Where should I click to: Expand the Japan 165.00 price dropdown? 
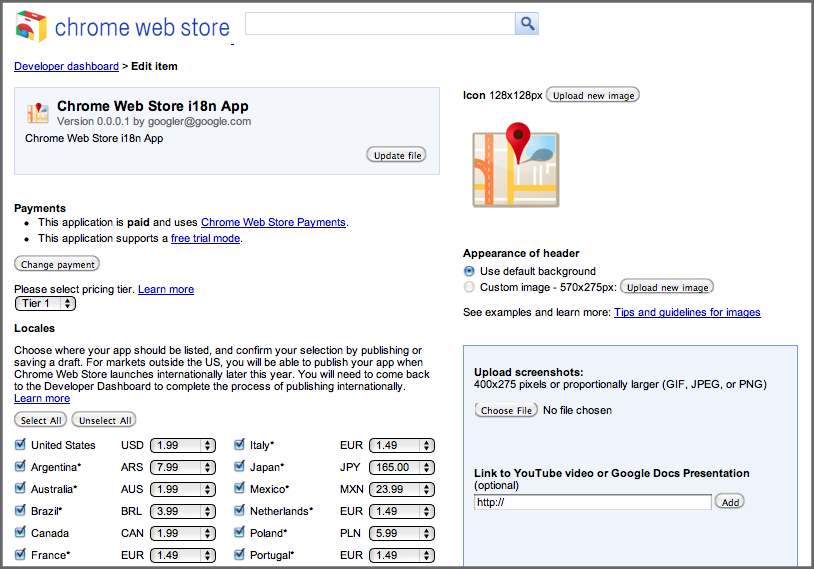402,467
